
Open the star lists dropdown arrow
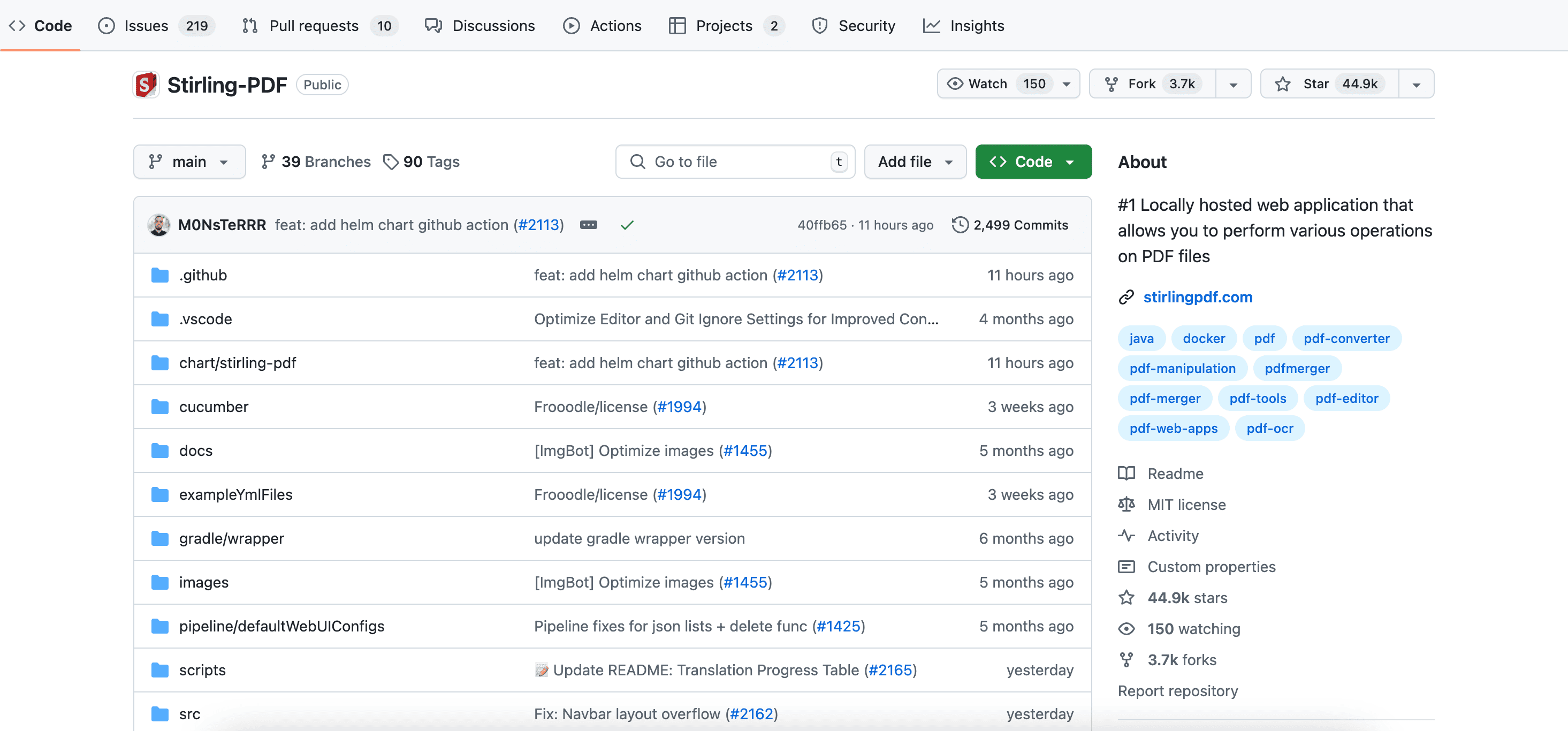(x=1416, y=85)
